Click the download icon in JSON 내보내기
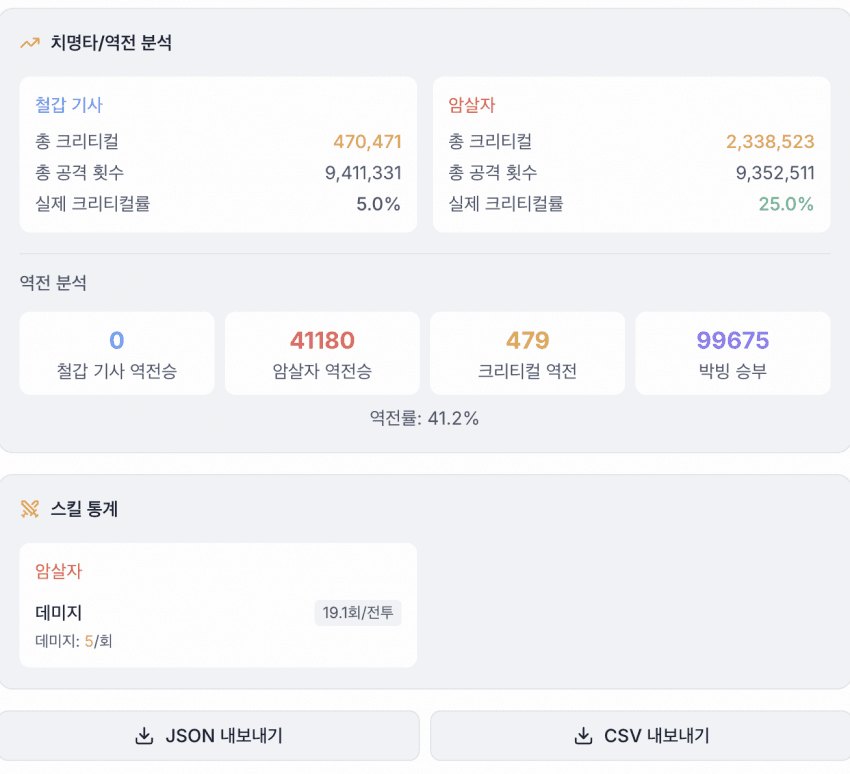850x774 pixels. (143, 737)
